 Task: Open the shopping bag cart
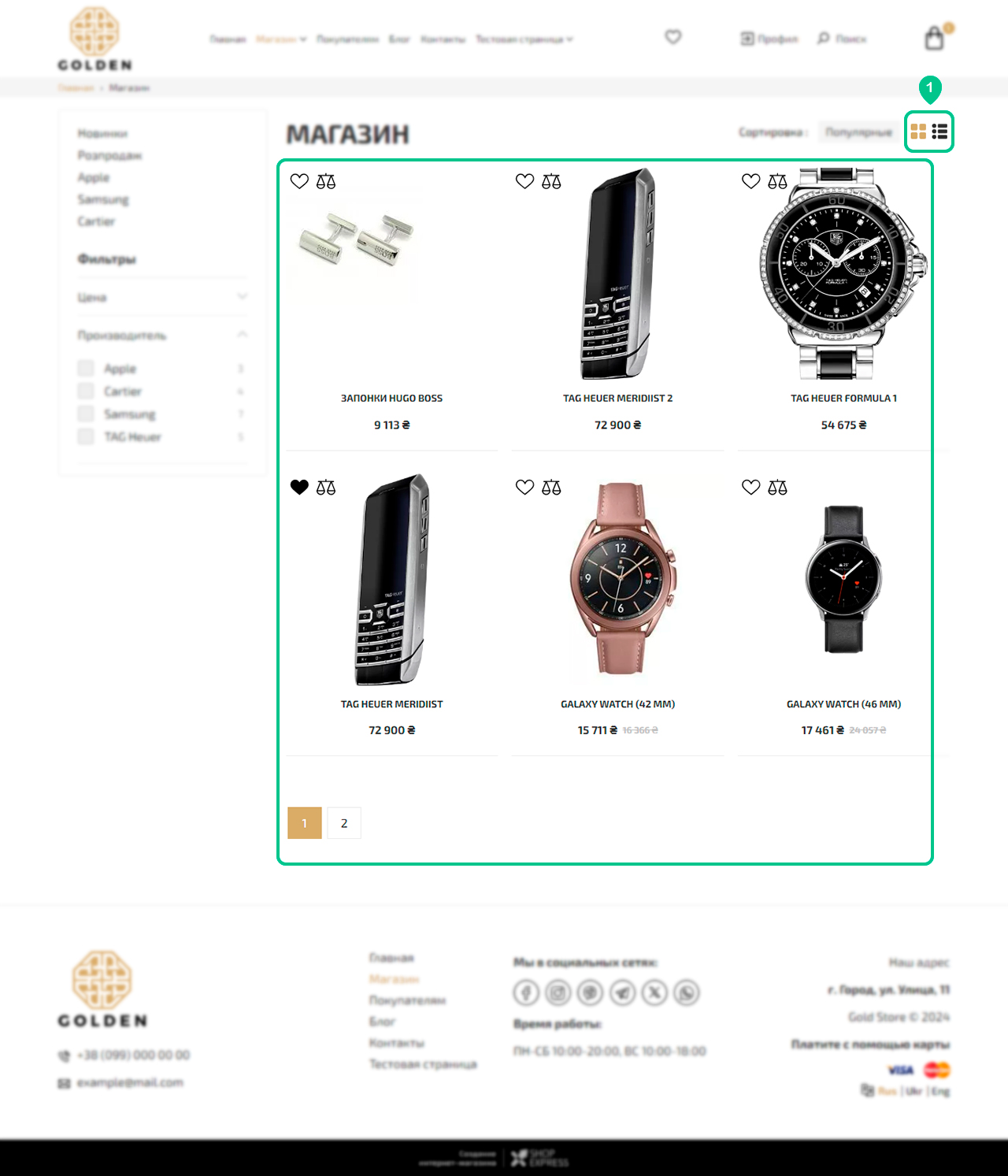pos(935,37)
